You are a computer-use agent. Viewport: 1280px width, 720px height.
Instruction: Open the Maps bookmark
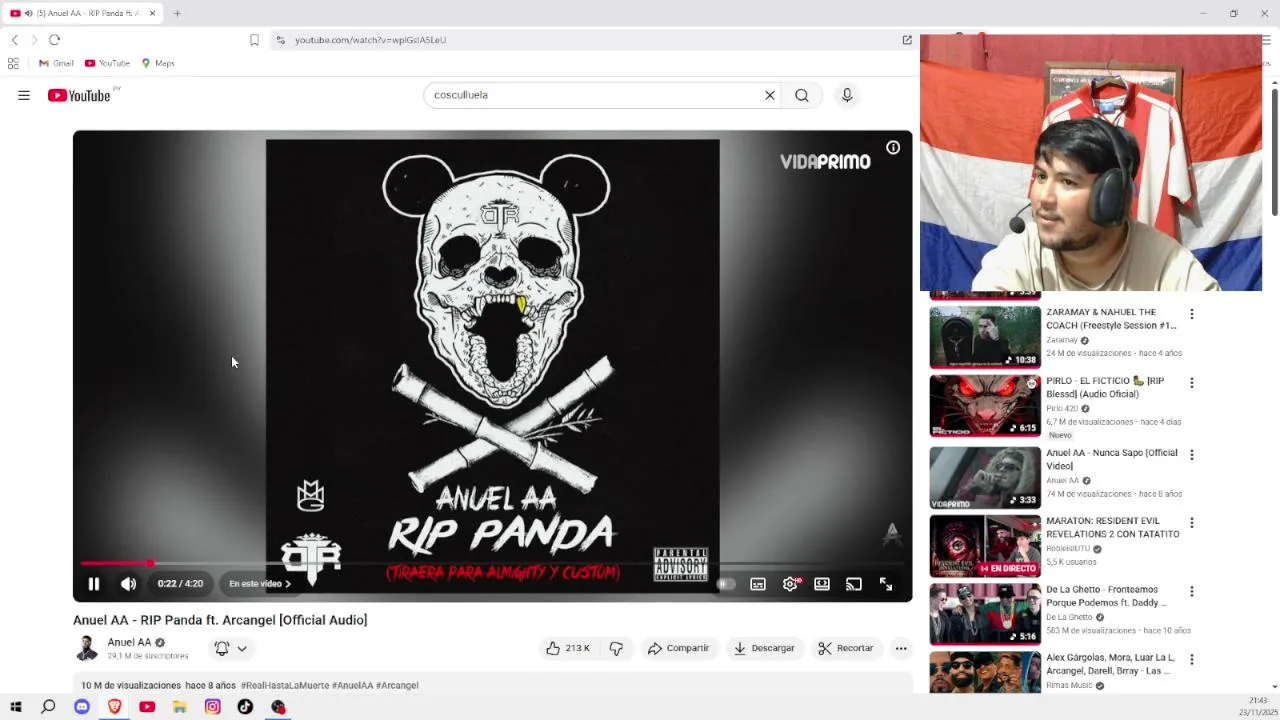(158, 63)
